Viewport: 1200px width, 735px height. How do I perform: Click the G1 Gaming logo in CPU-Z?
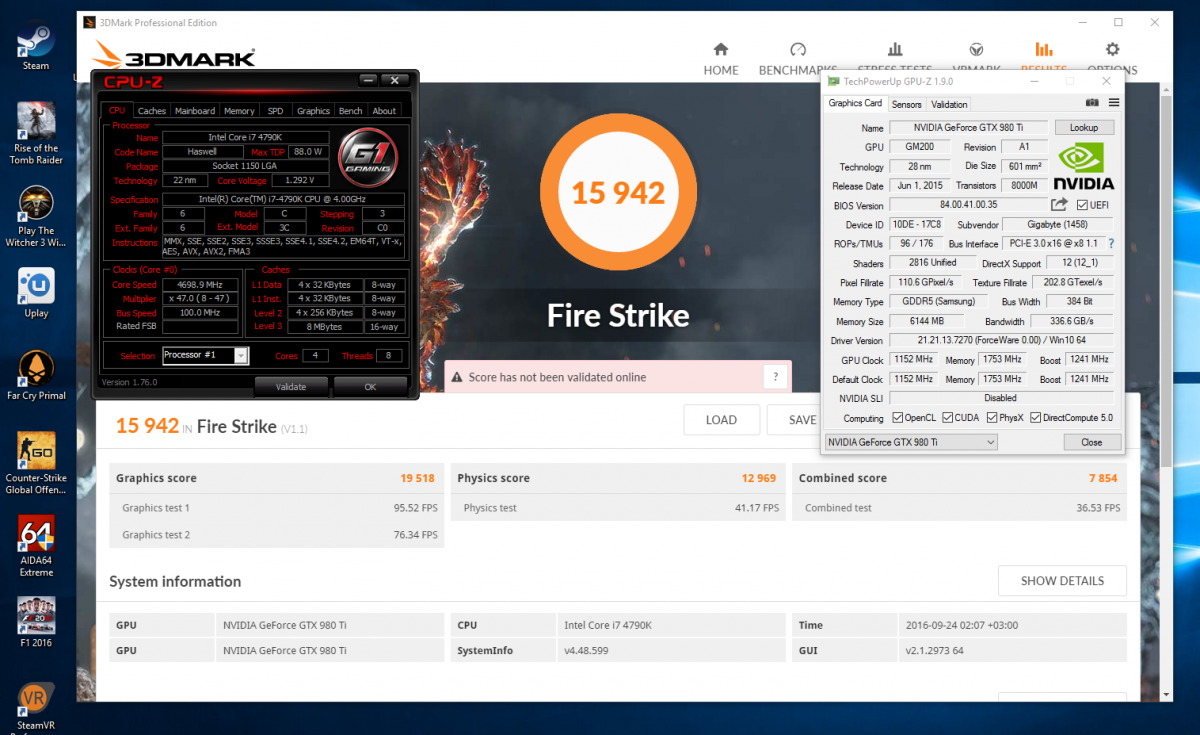tap(369, 156)
